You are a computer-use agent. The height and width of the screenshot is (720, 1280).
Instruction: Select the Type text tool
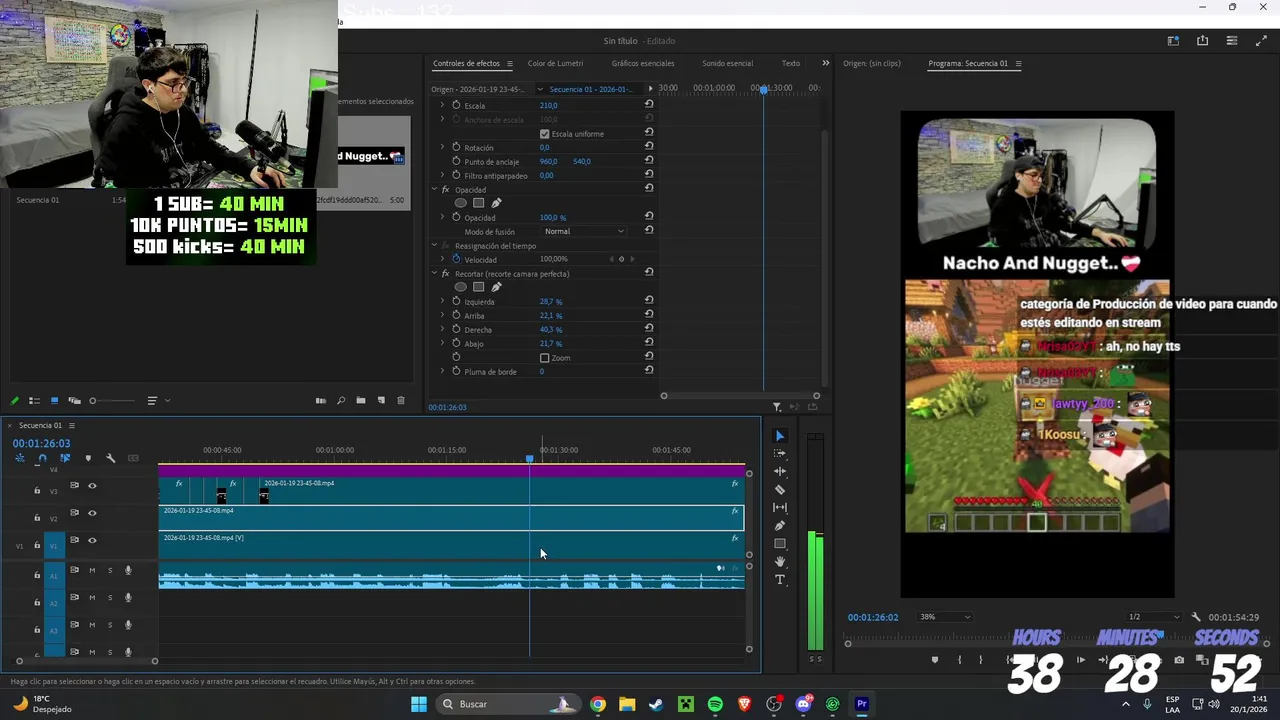pos(780,580)
